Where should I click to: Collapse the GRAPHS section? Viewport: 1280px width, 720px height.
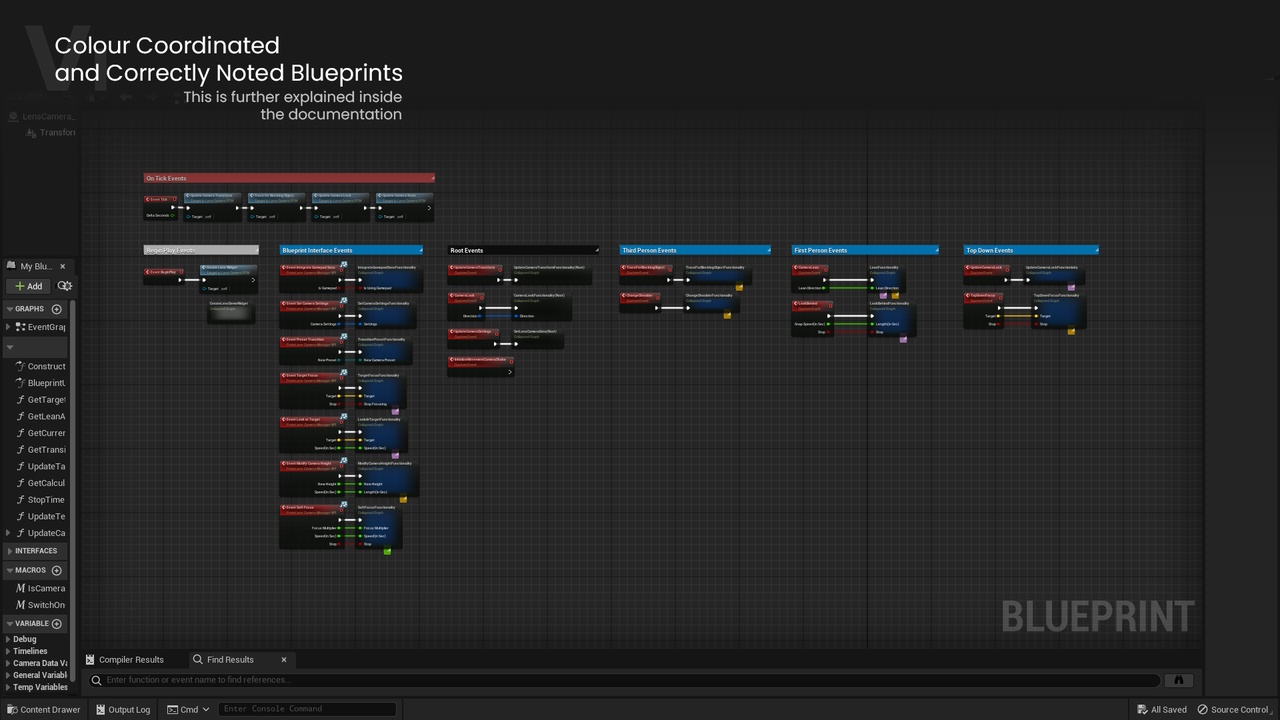point(9,309)
